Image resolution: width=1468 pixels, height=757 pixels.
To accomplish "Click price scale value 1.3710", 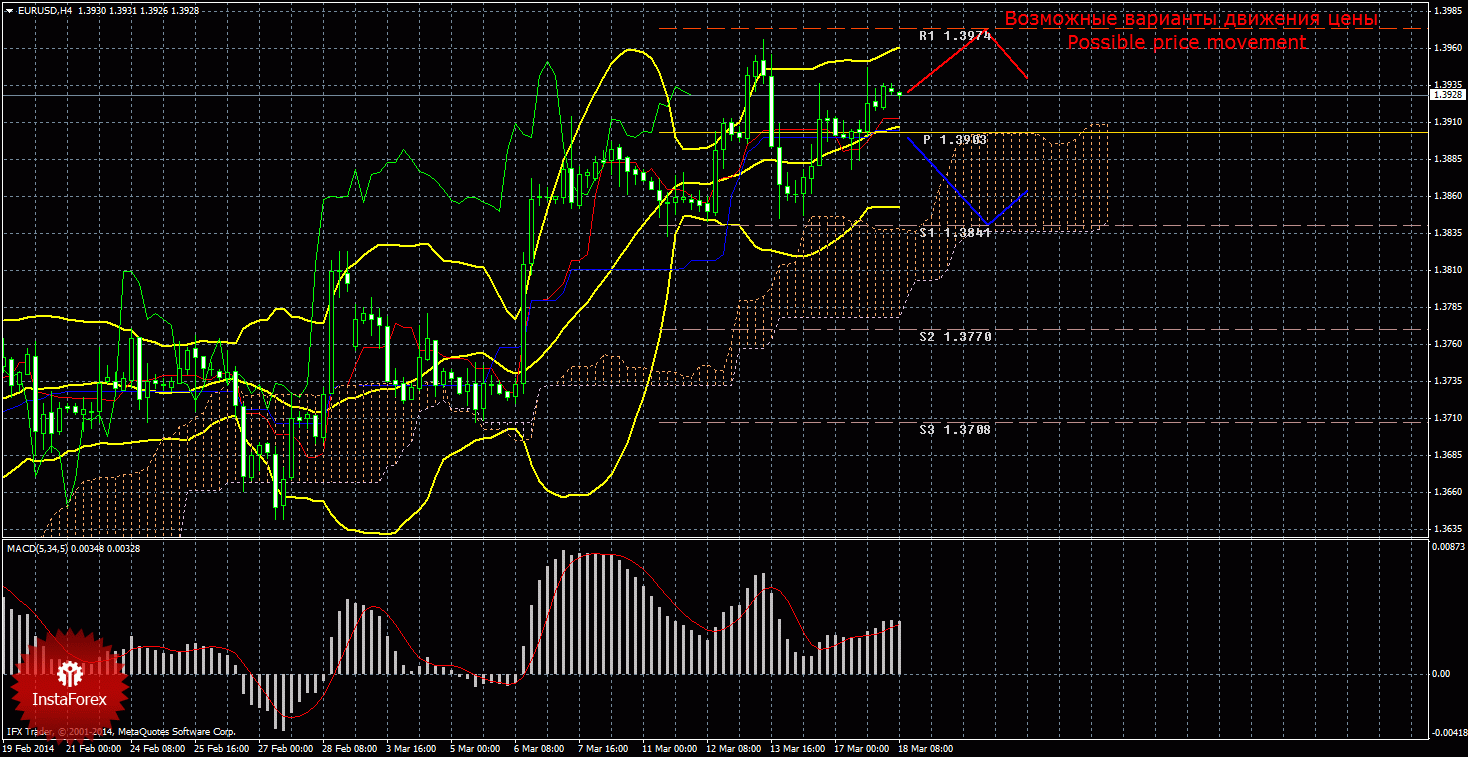I will 1448,418.
